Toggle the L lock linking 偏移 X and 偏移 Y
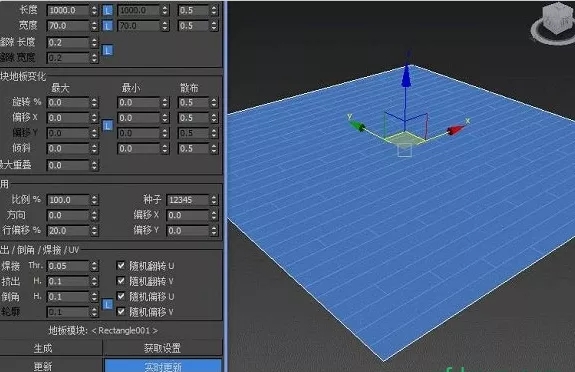Screen dimensions: 575x372 [107, 125]
